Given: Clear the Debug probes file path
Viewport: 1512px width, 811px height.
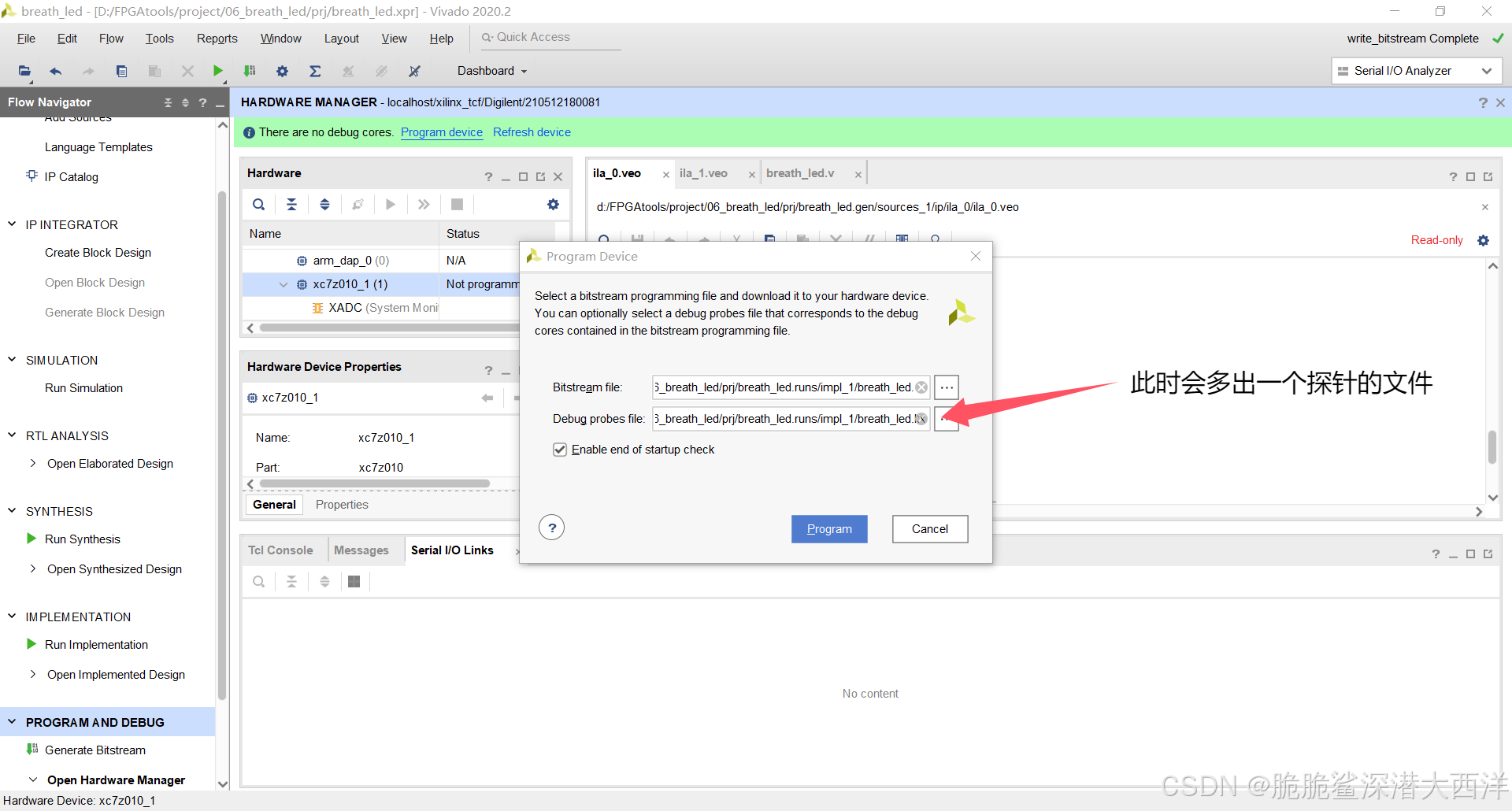Looking at the screenshot, I should 921,419.
